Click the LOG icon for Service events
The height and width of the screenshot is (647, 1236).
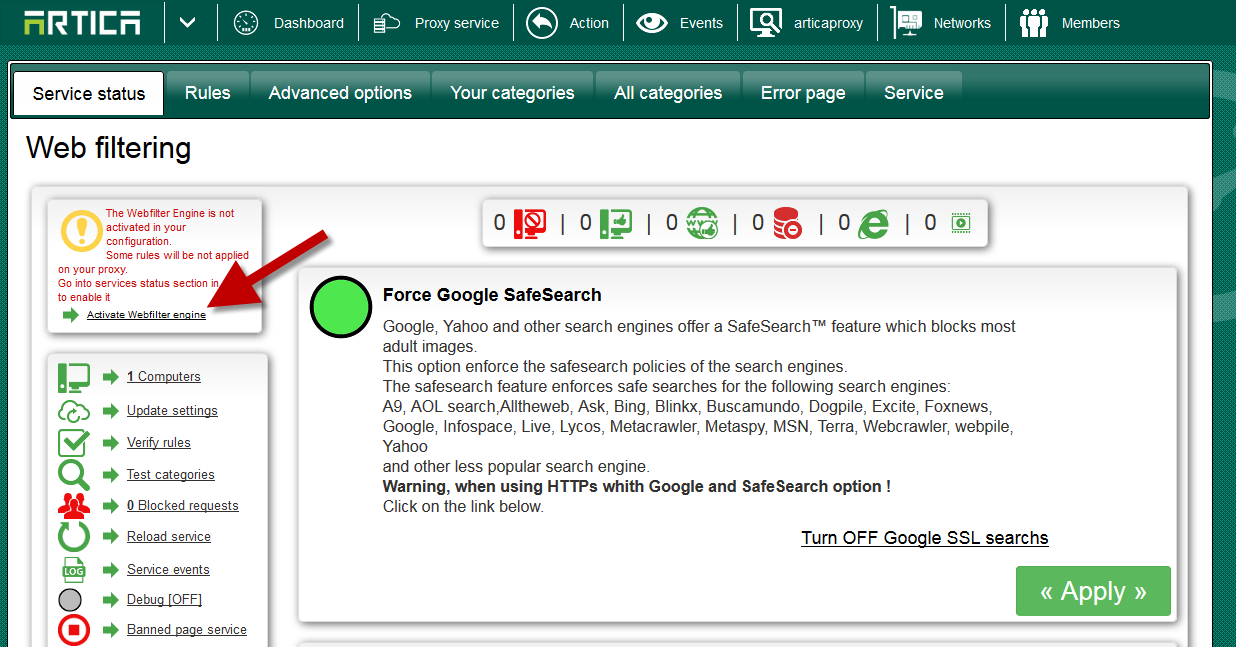pos(74,570)
